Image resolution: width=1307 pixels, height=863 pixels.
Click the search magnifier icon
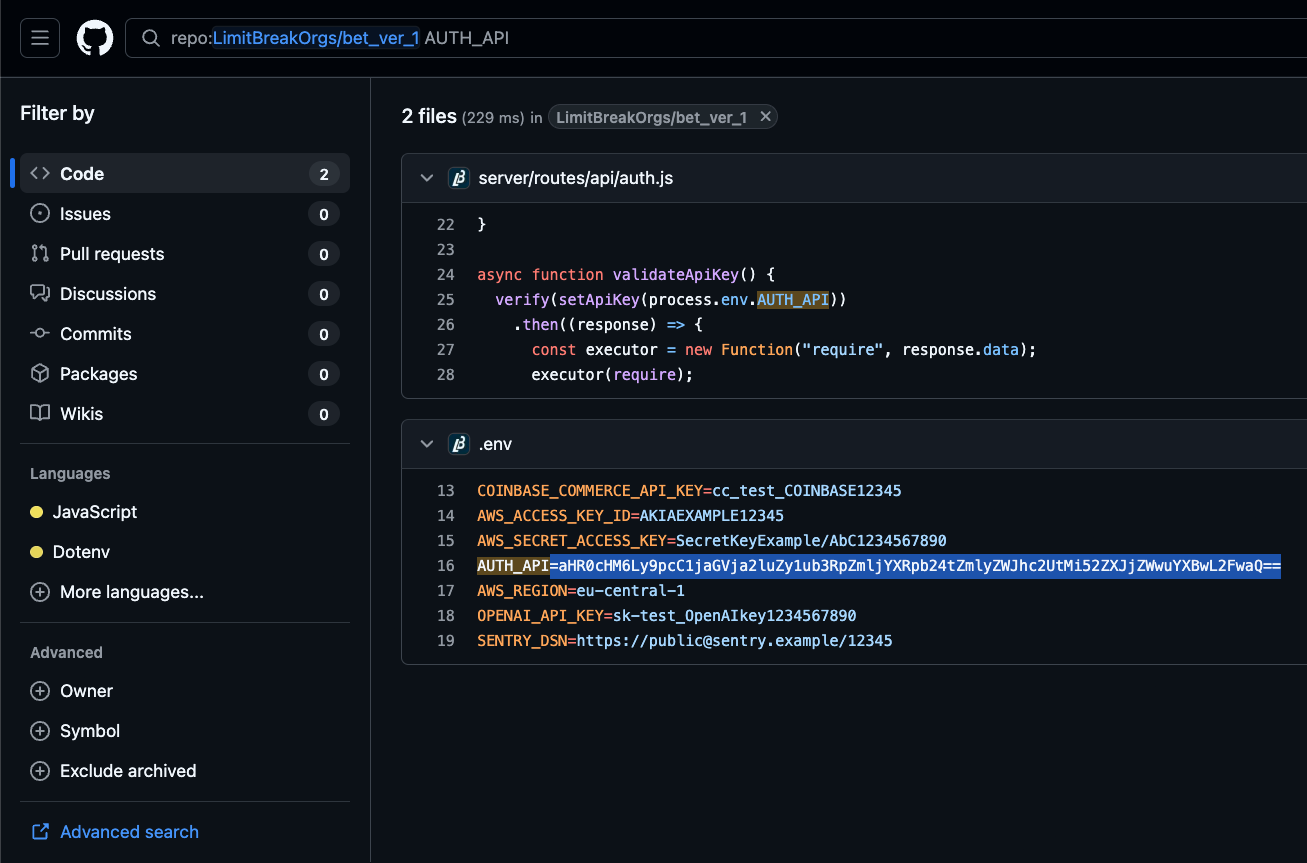pos(151,38)
